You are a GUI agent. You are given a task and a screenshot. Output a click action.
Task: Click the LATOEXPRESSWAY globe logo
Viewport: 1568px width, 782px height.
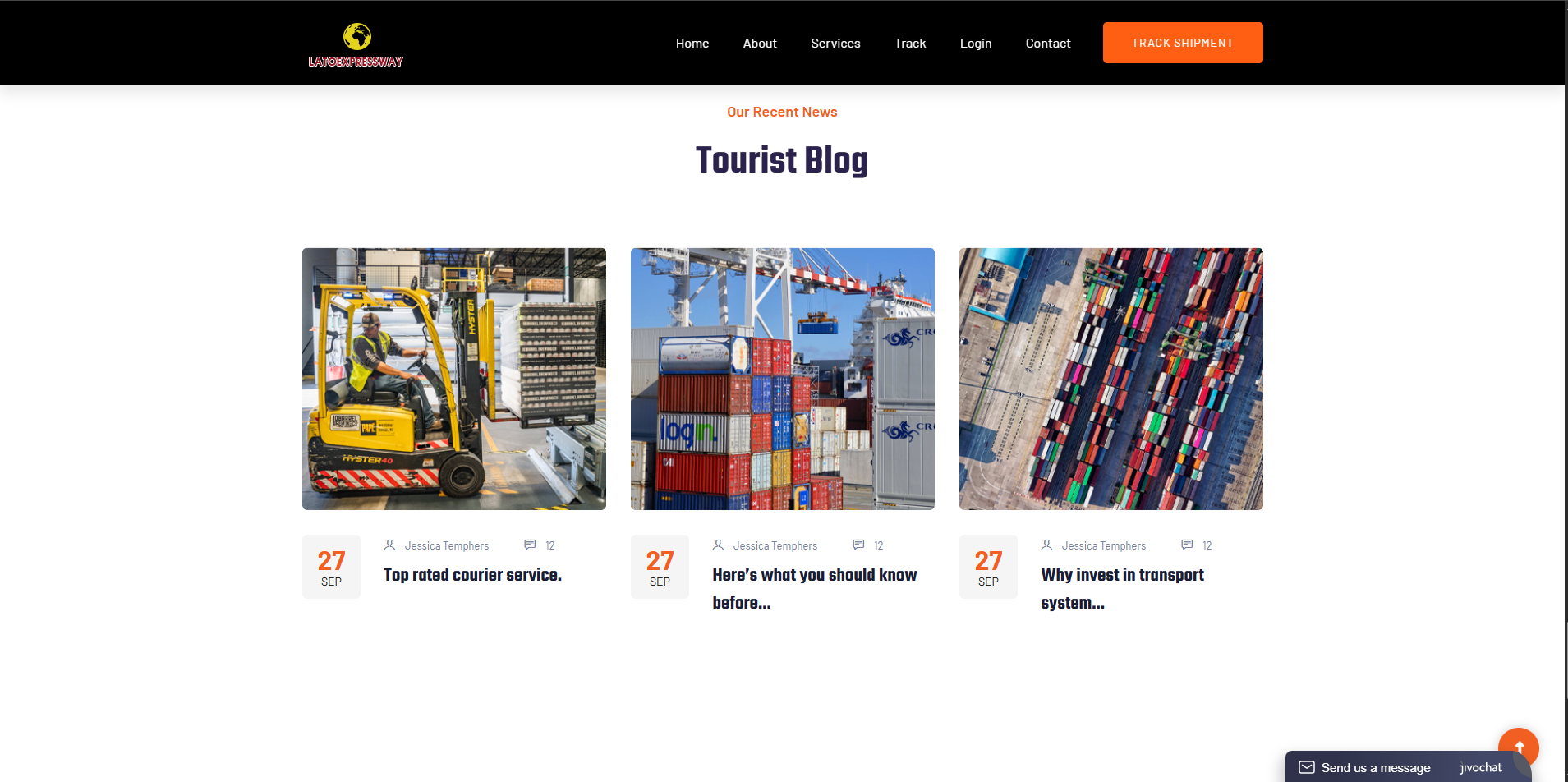356,45
